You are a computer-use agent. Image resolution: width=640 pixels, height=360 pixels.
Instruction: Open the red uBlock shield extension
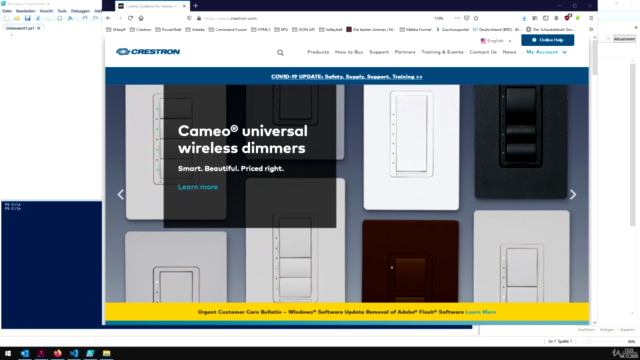coord(567,18)
